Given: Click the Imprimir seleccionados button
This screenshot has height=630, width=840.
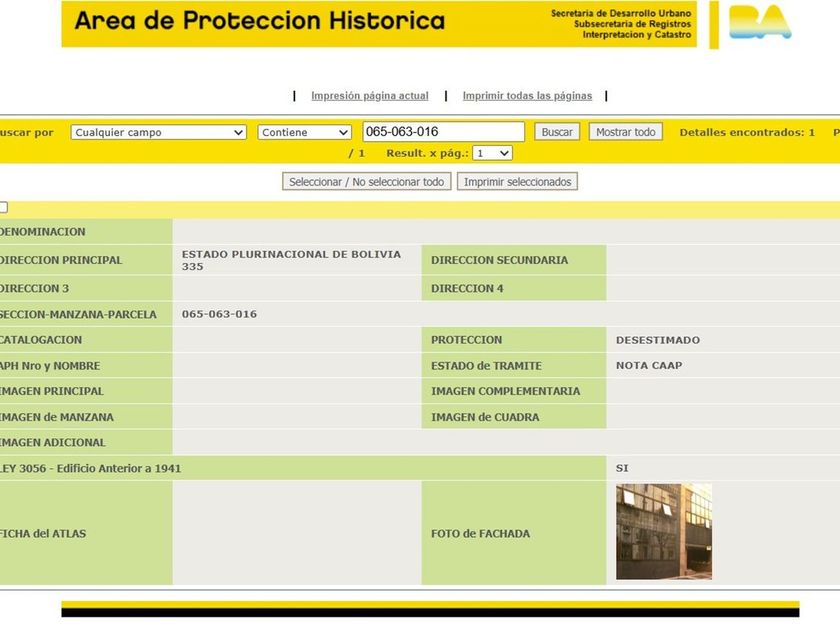Looking at the screenshot, I should 517,182.
